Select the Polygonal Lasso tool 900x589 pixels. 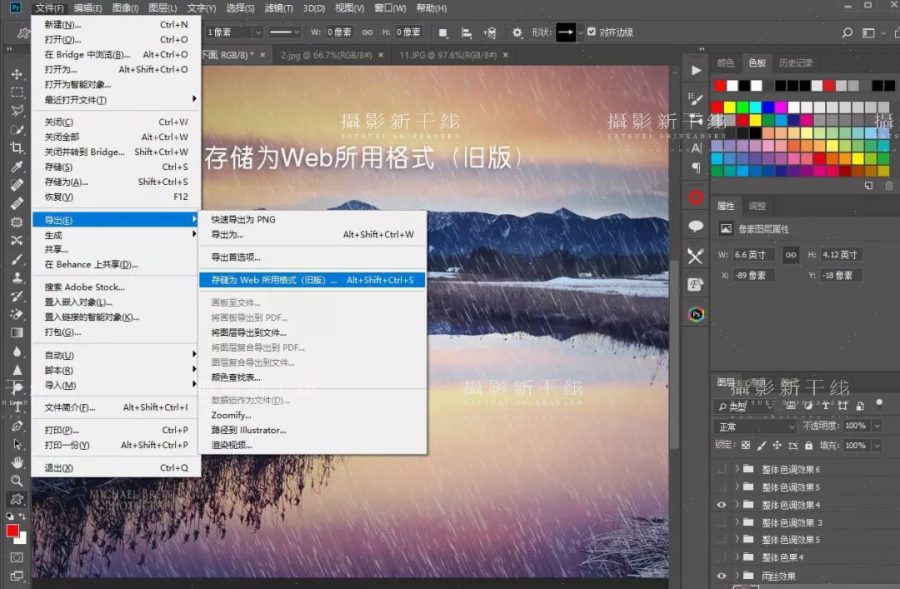tap(17, 111)
